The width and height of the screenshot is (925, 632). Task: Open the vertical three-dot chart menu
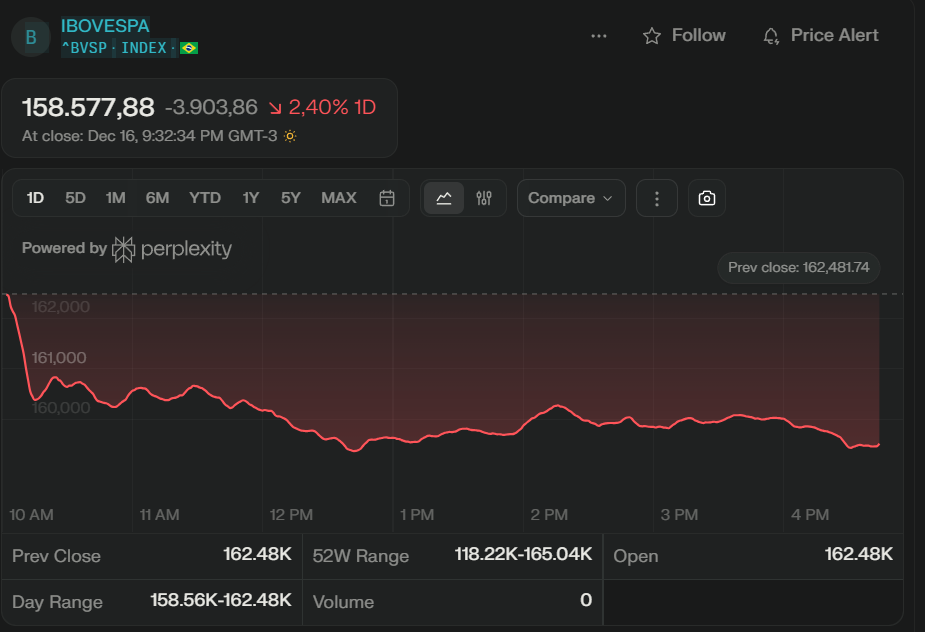click(657, 198)
